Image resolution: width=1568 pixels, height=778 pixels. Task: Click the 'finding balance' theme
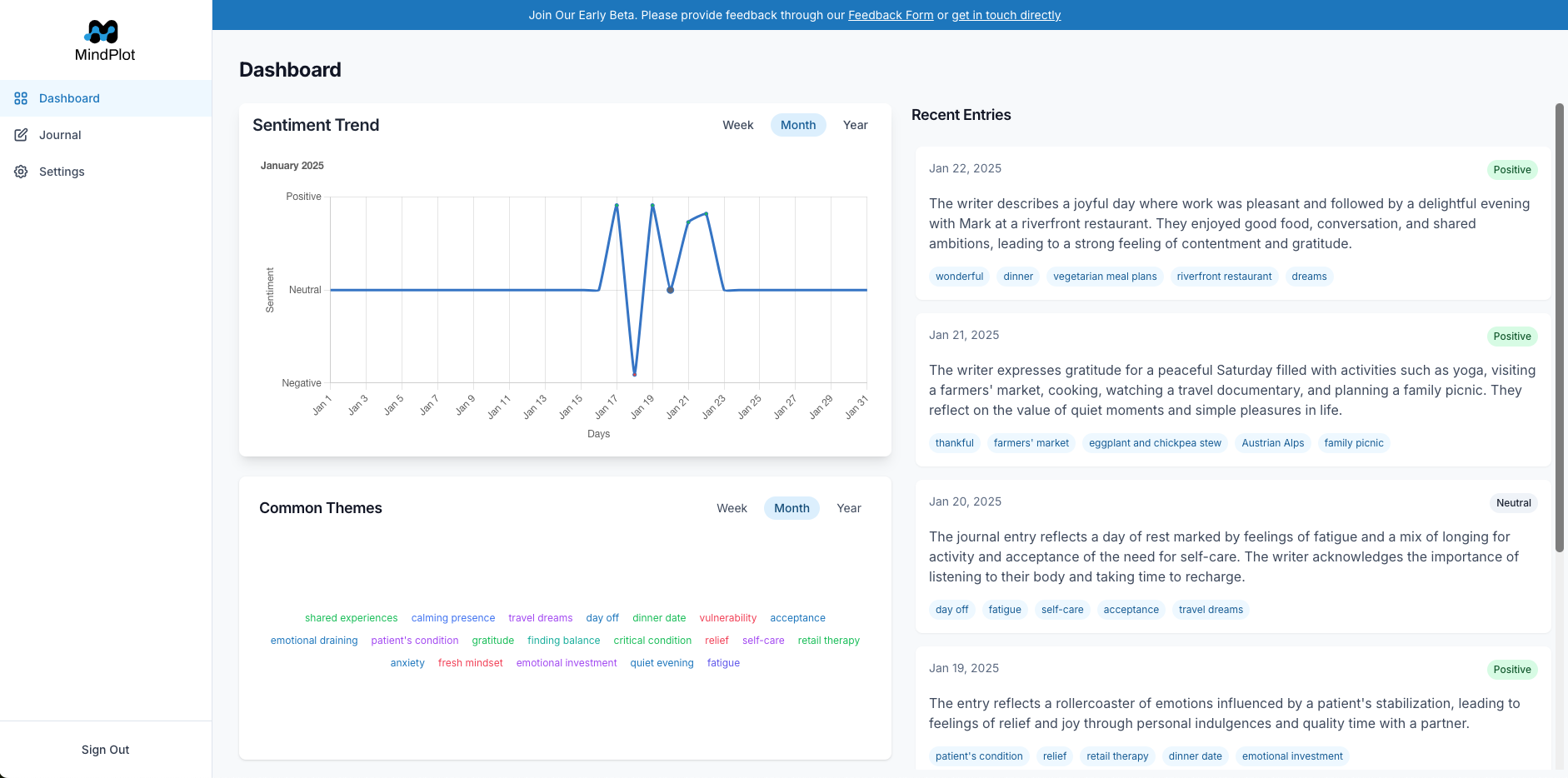click(563, 641)
